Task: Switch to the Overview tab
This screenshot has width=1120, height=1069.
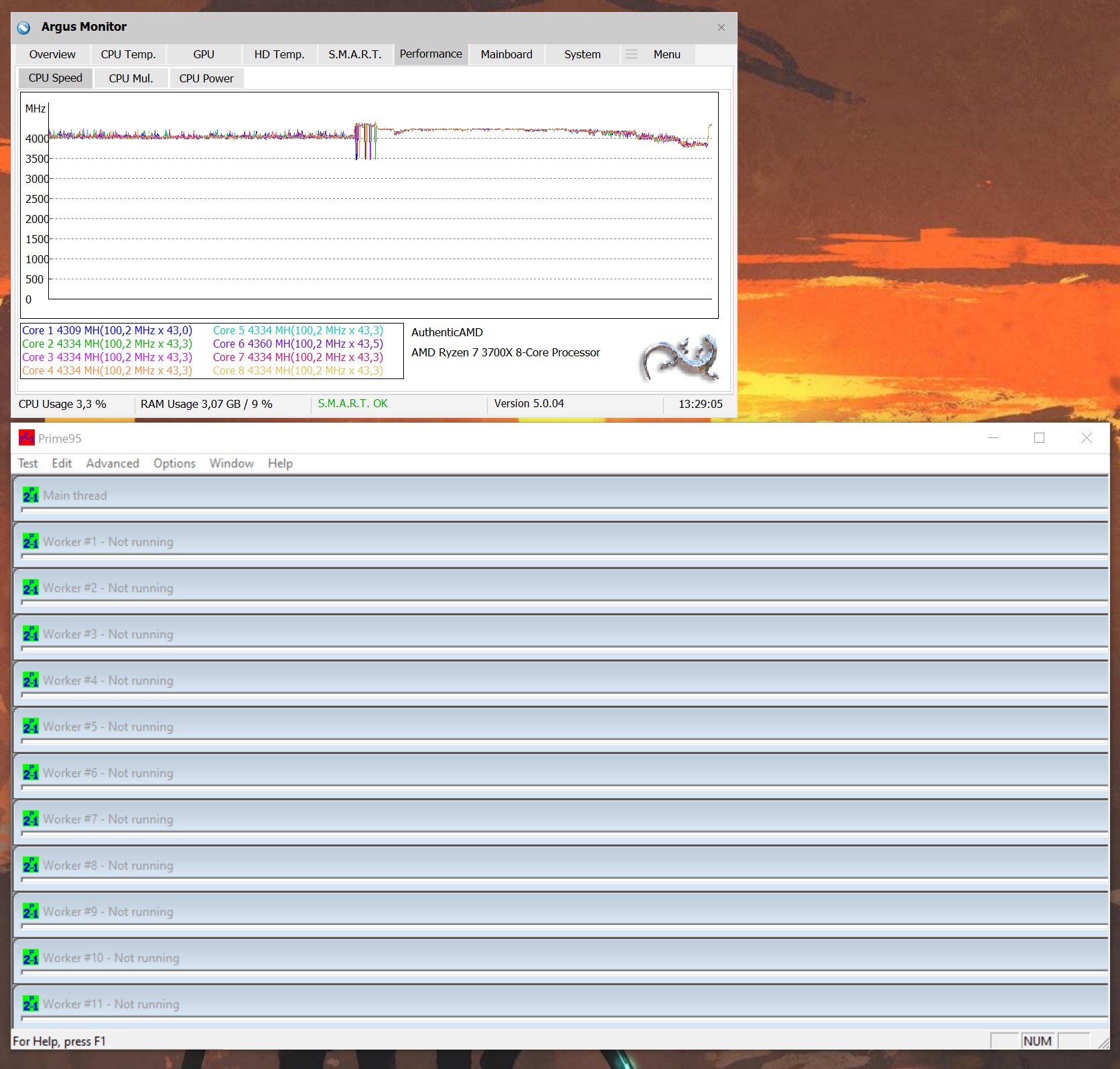Action: pyautogui.click(x=52, y=54)
